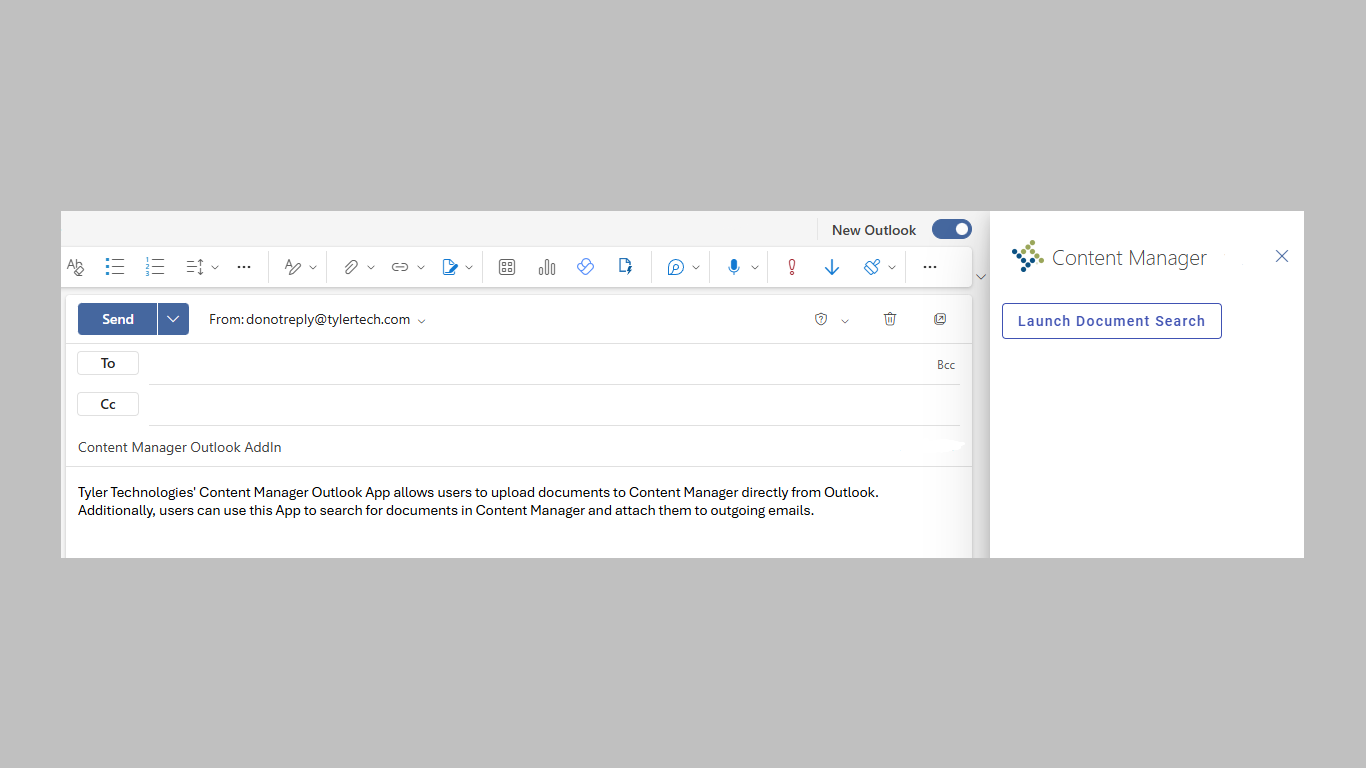
Task: Click the sensitivity shield icon
Action: (x=821, y=319)
